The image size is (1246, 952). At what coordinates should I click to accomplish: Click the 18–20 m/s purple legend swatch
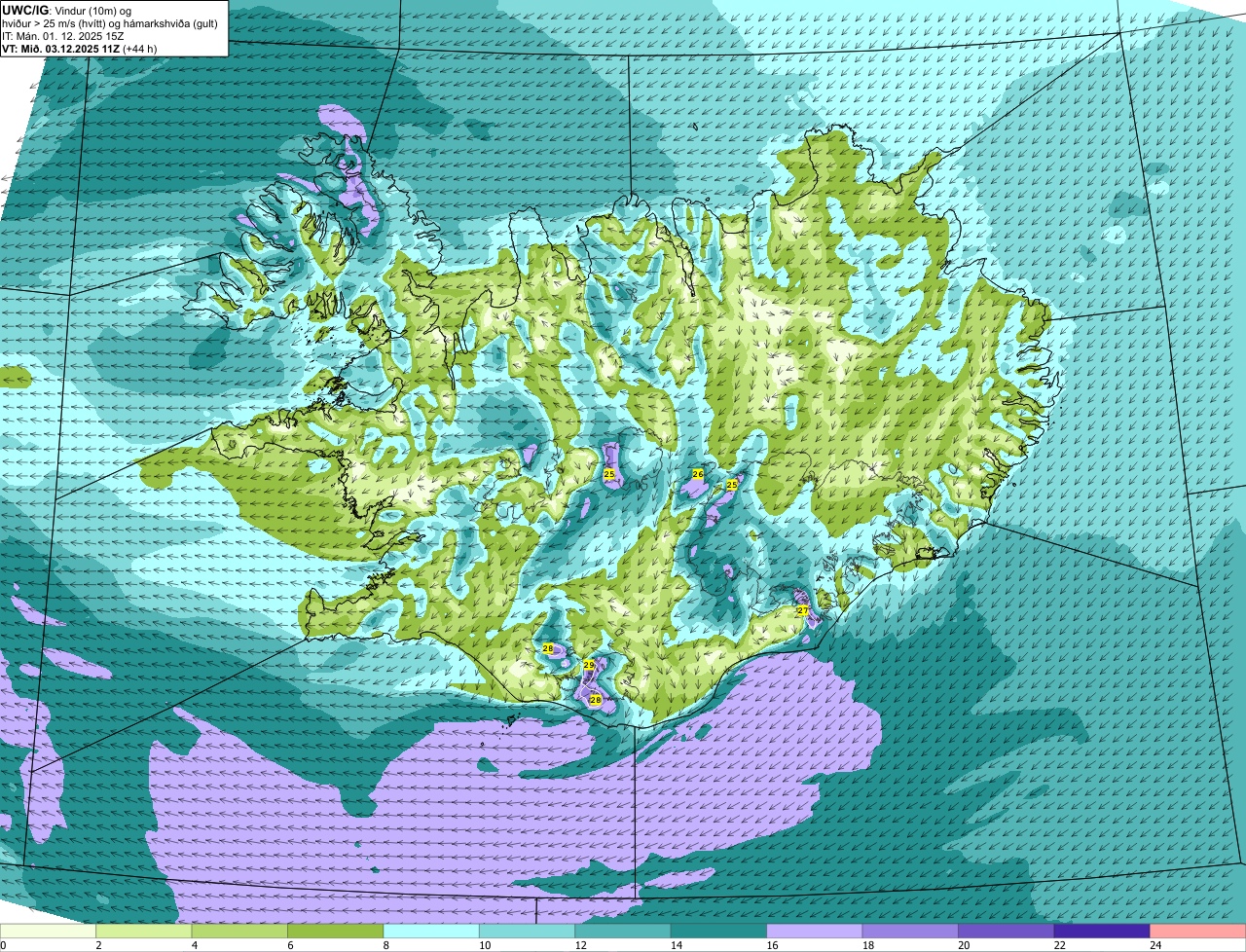[x=911, y=931]
